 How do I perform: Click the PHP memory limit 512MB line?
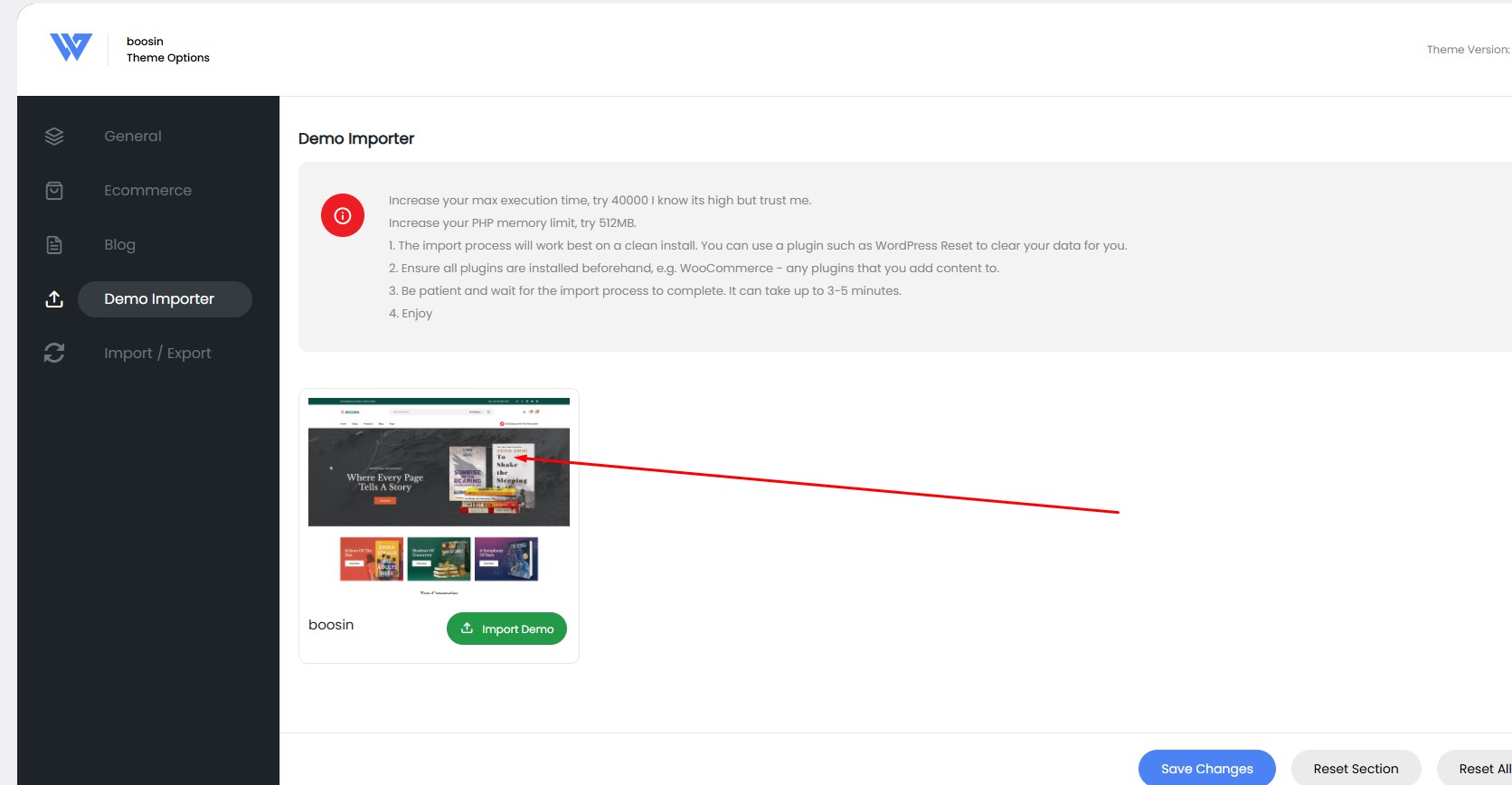[513, 223]
